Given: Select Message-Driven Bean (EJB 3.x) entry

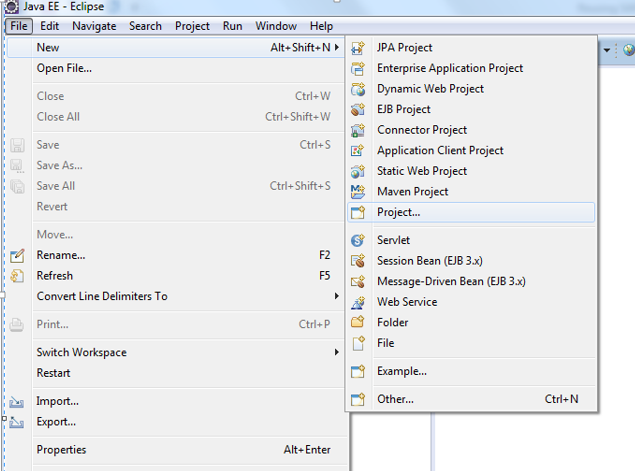Looking at the screenshot, I should click(471, 281).
